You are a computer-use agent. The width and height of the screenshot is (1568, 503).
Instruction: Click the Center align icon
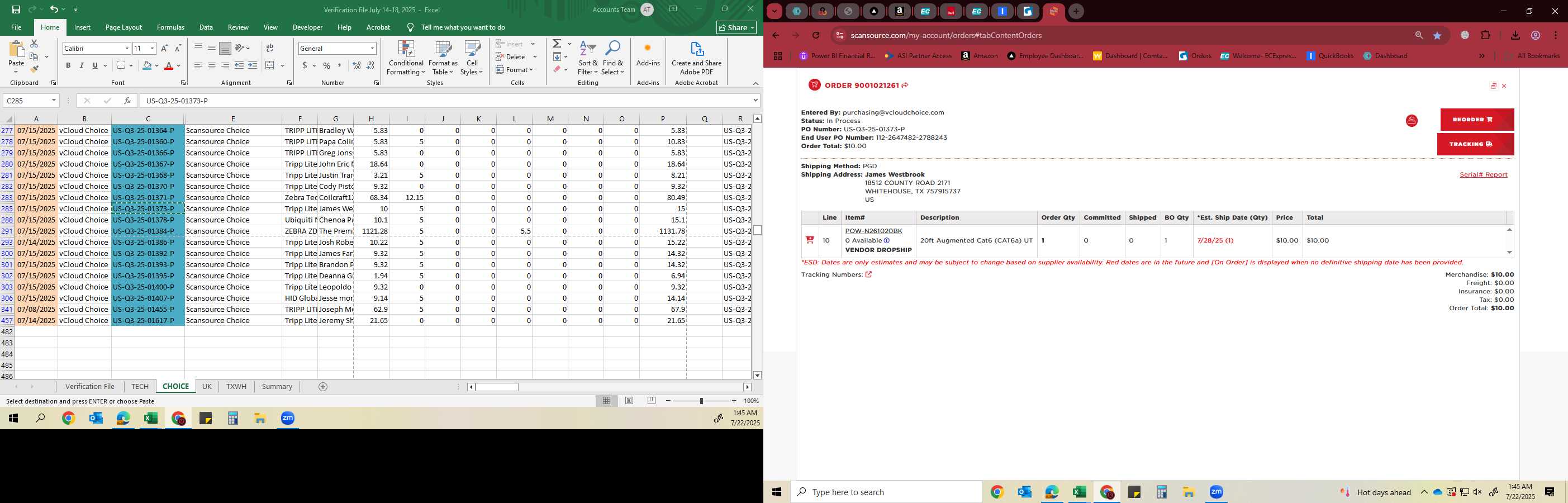(x=211, y=65)
